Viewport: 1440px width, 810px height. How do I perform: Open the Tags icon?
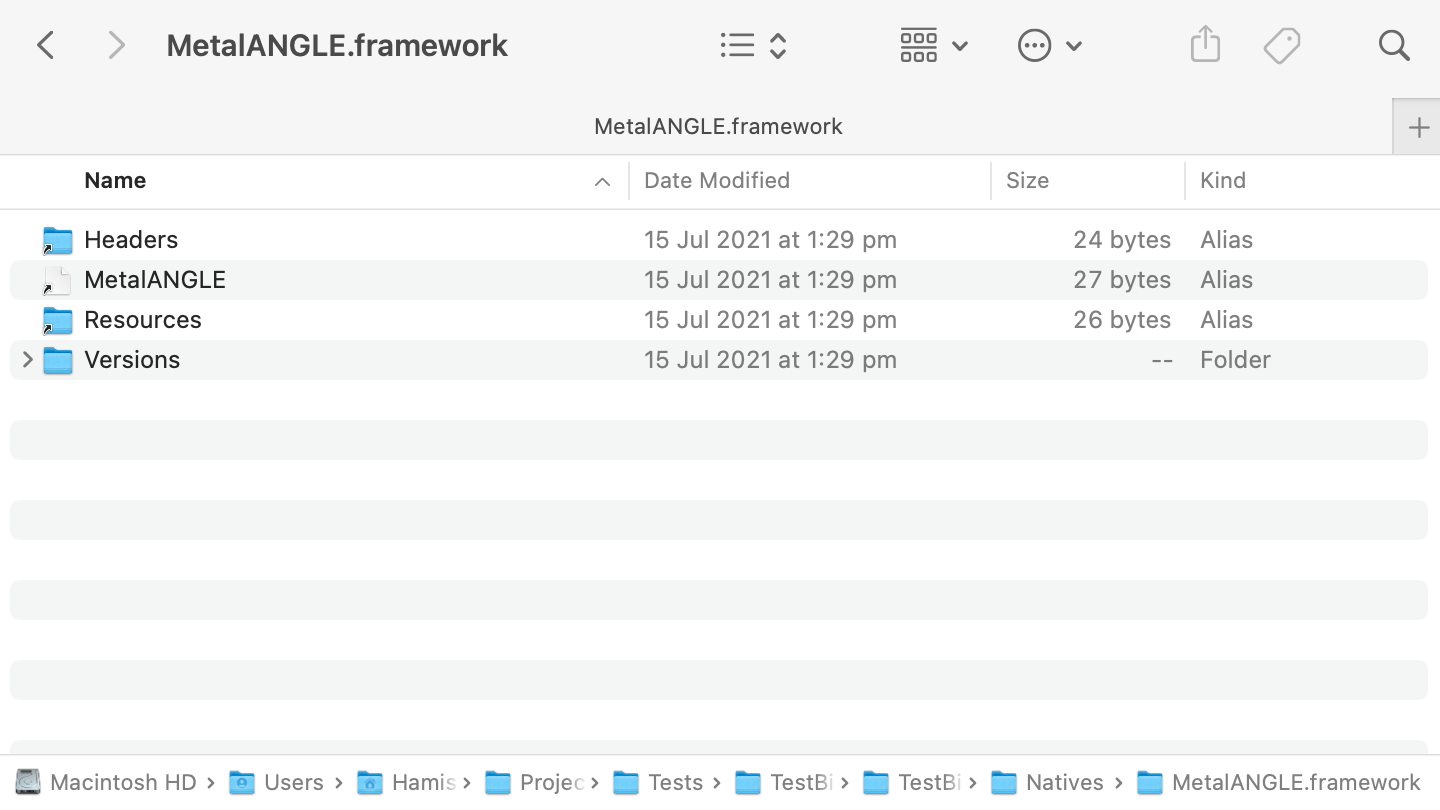click(x=1282, y=44)
